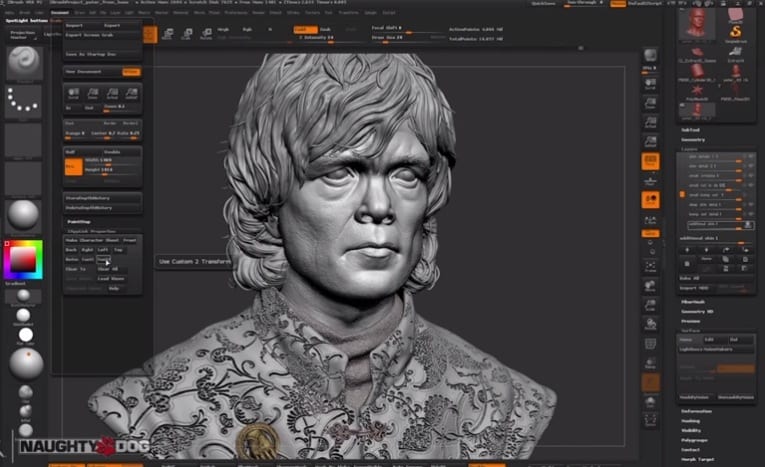Open the Material menu
This screenshot has width=765, height=467.
(x=181, y=13)
